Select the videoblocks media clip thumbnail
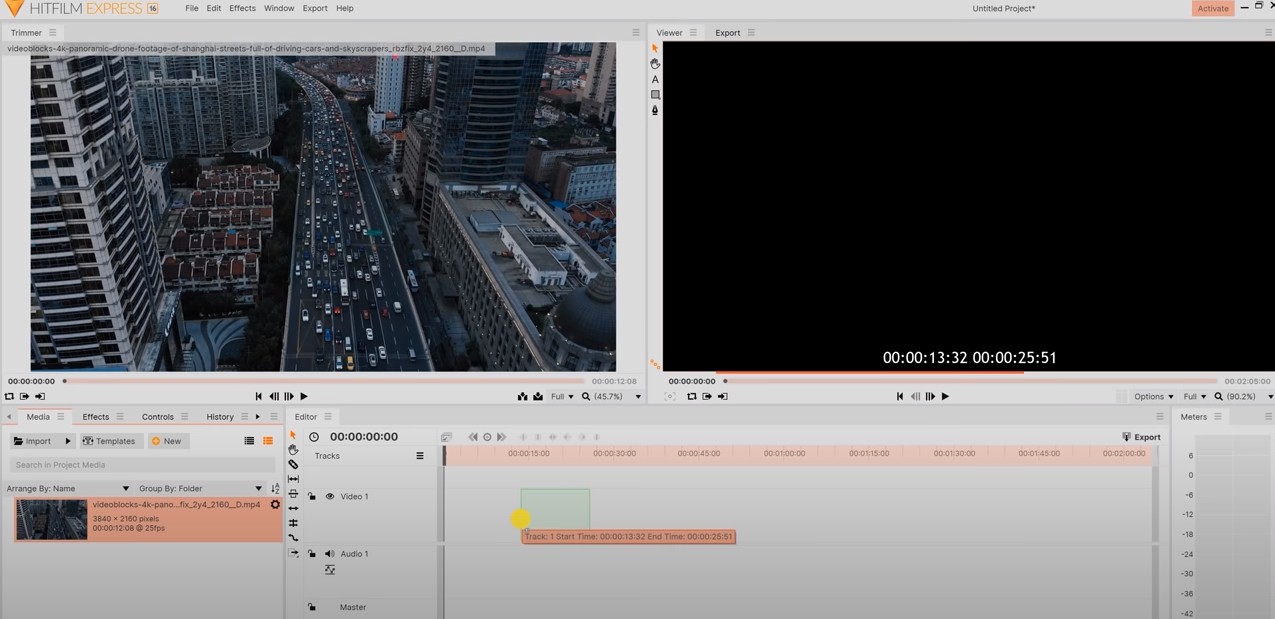Screen dimensions: 1275x619 click(x=52, y=519)
